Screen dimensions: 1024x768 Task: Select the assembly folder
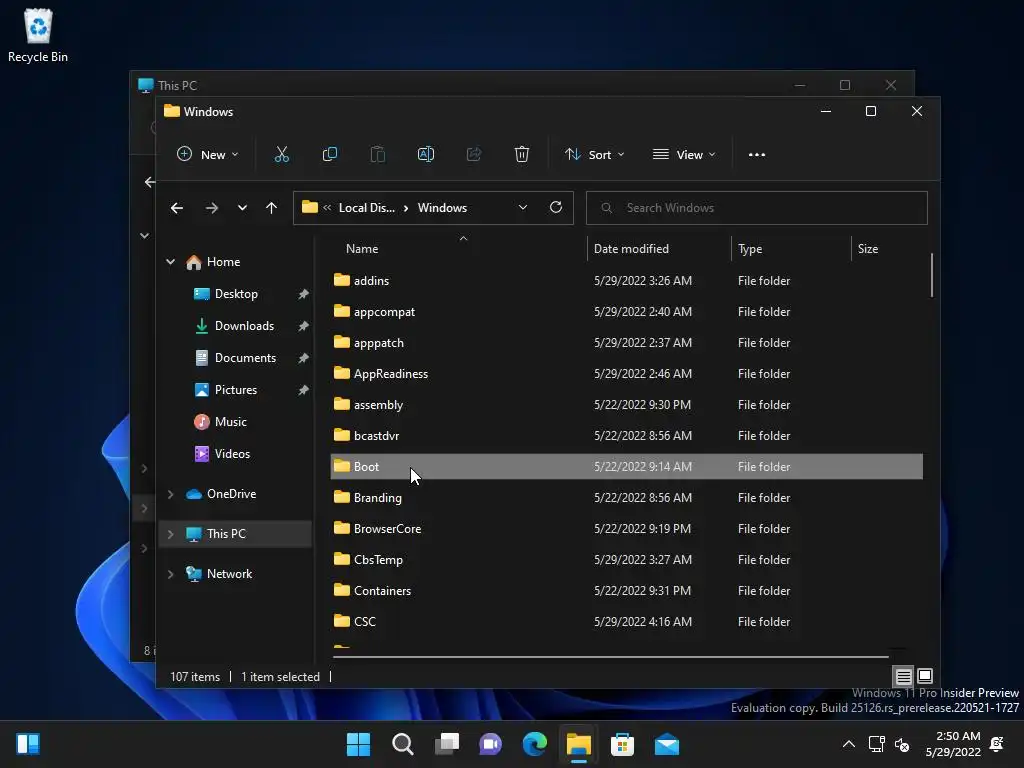[626, 405]
